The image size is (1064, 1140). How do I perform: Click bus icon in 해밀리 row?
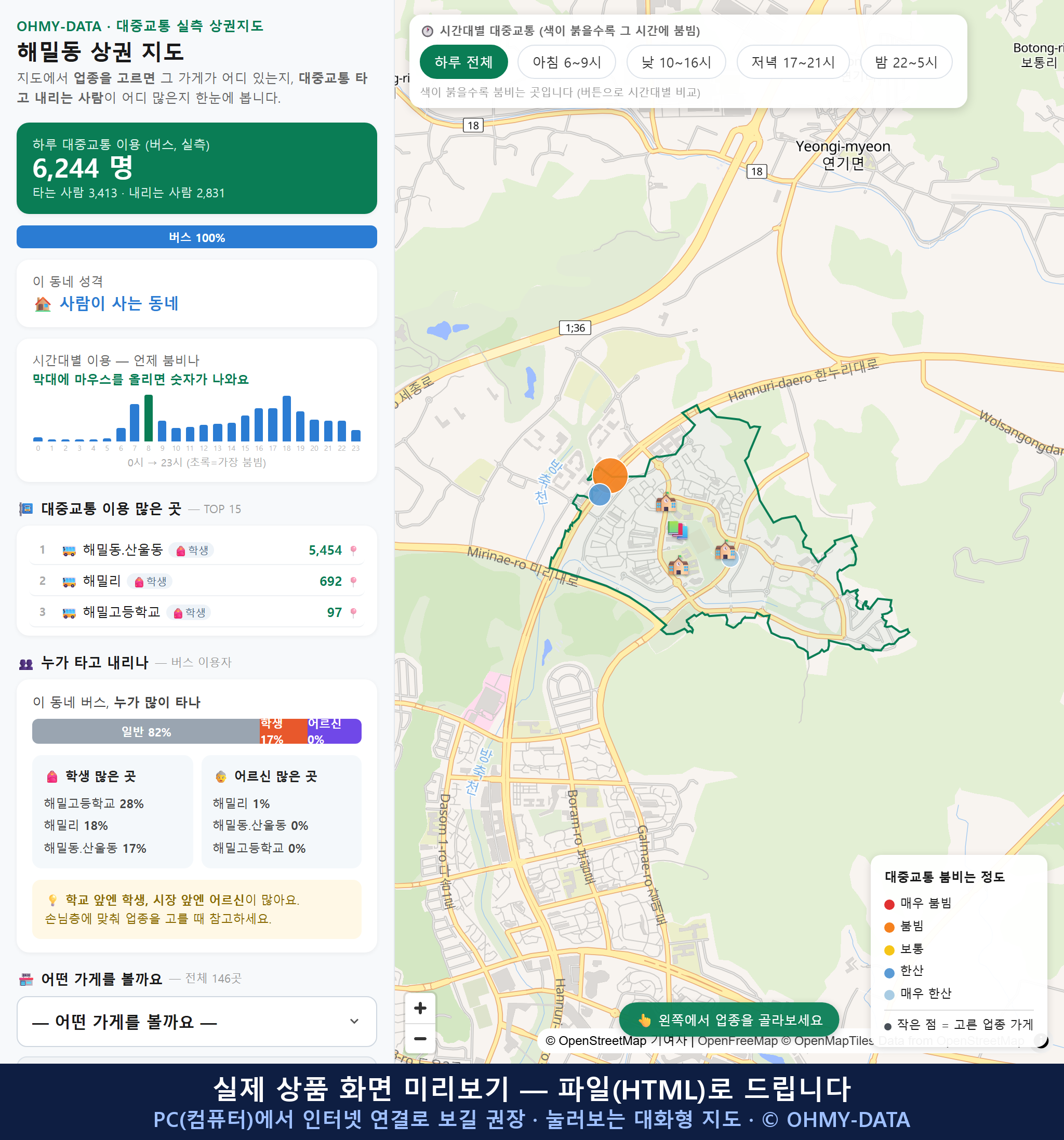(x=69, y=582)
